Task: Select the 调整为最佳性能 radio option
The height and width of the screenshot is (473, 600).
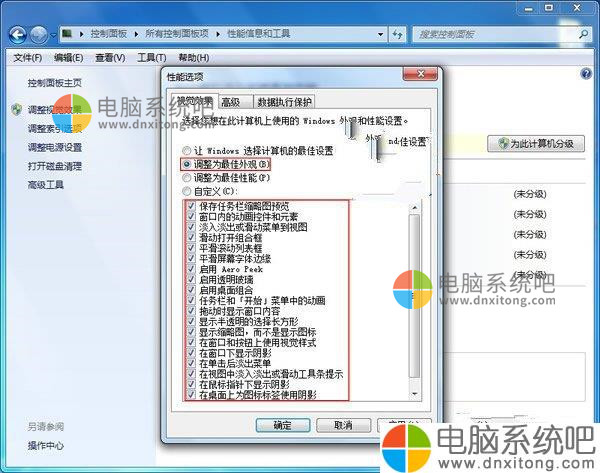Action: coord(186,177)
